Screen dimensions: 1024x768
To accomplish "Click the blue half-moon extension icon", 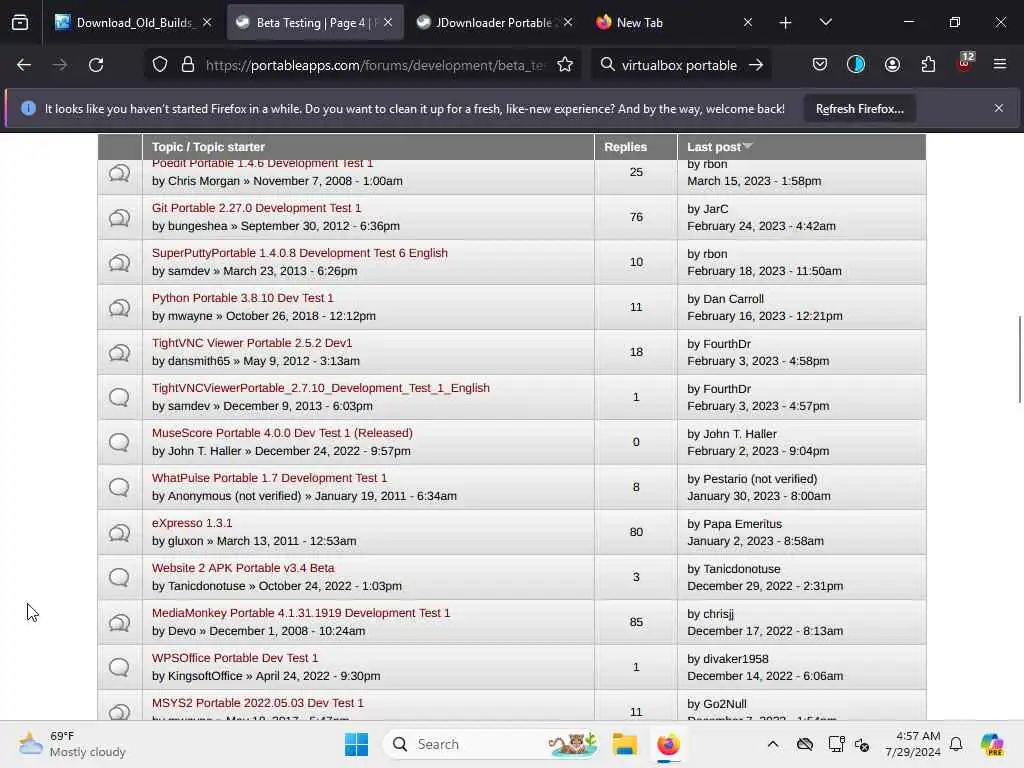I will (856, 65).
